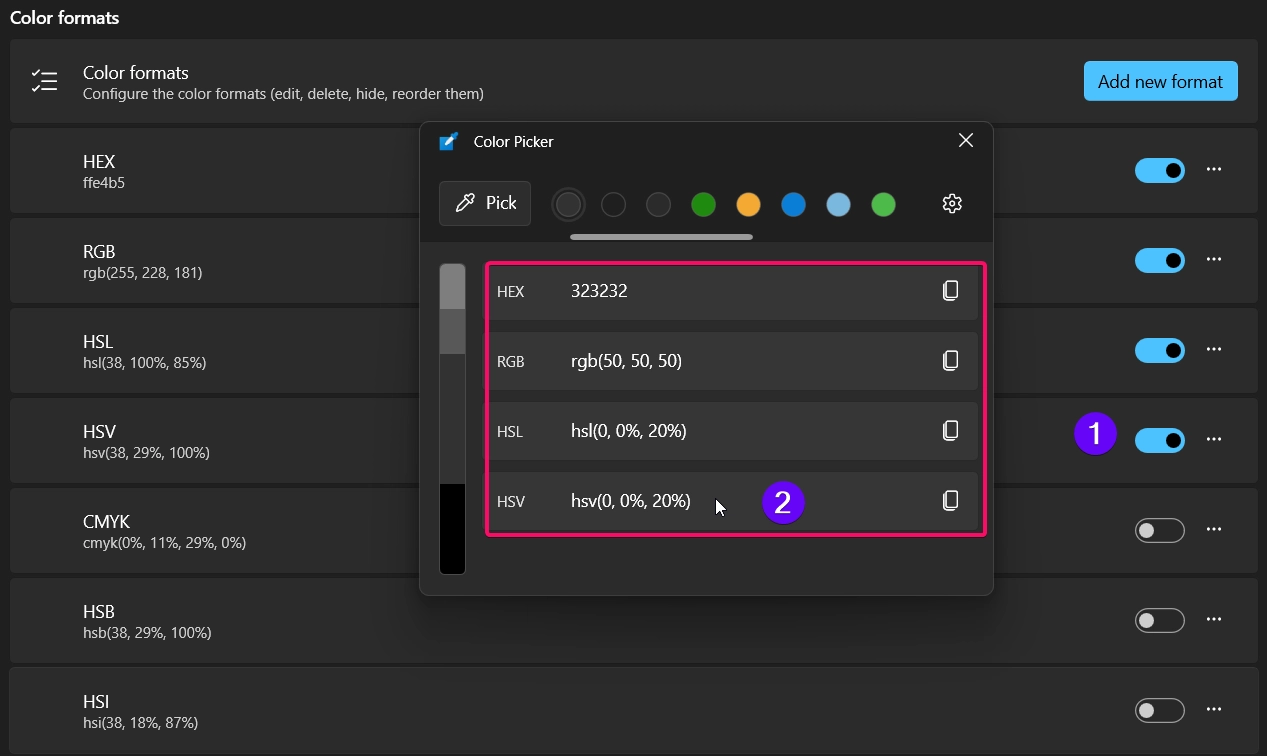The height and width of the screenshot is (756, 1267).
Task: Select the first dark gray history swatch
Action: tap(568, 205)
